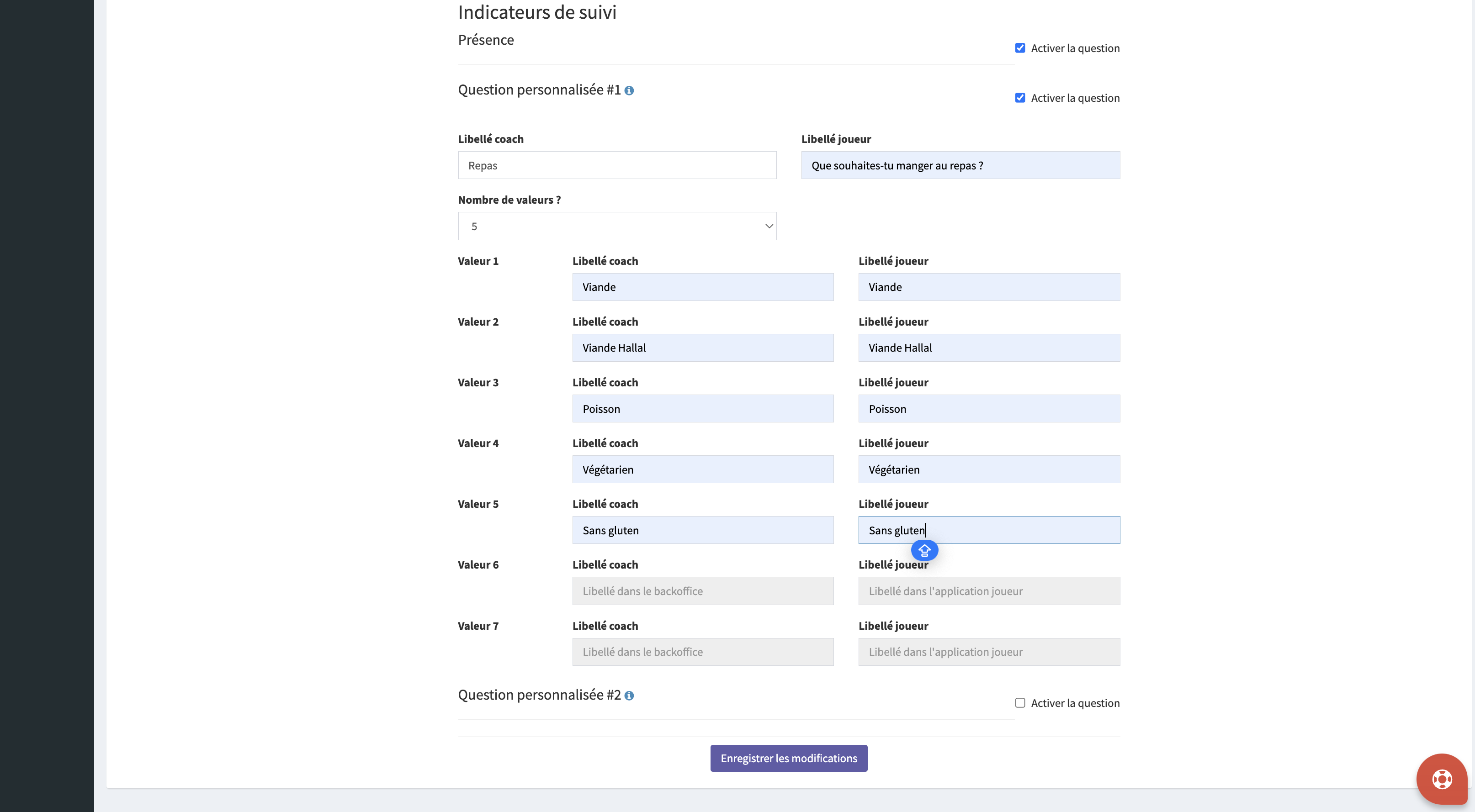
Task: Click the Valeur 2 Libellé coach Viande Hallal field
Action: (703, 348)
